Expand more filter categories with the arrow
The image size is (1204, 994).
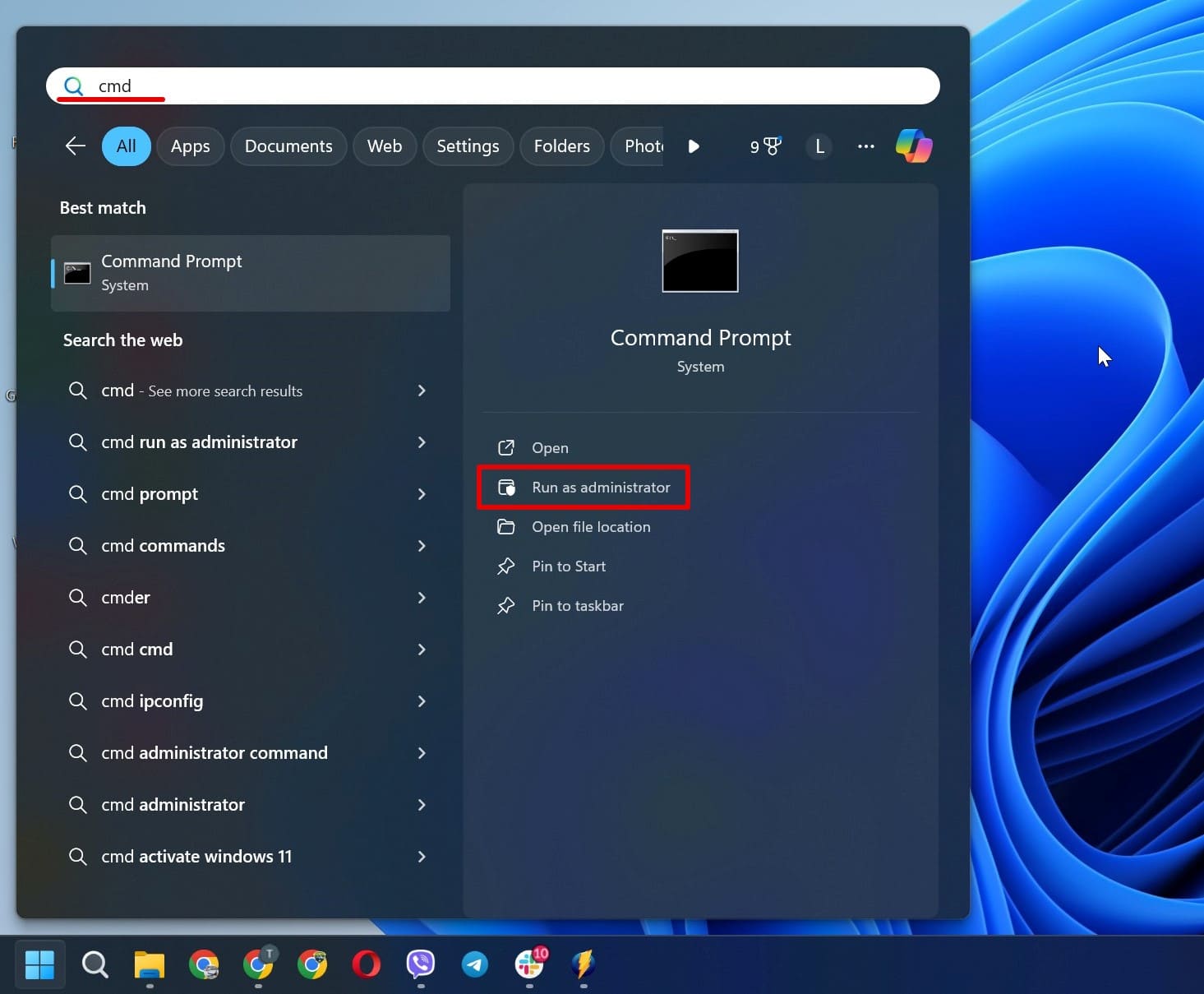[694, 146]
